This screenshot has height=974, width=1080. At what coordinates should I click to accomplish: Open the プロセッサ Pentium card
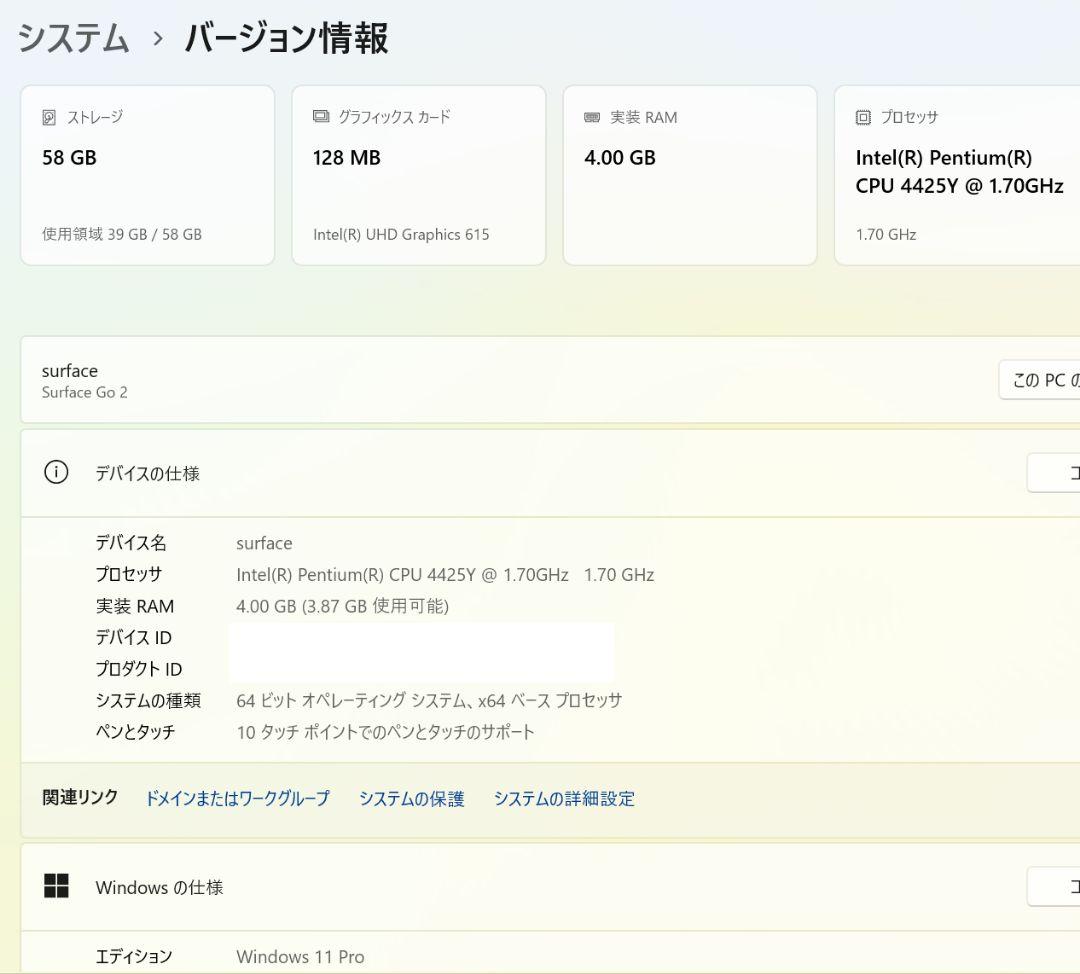pyautogui.click(x=957, y=175)
